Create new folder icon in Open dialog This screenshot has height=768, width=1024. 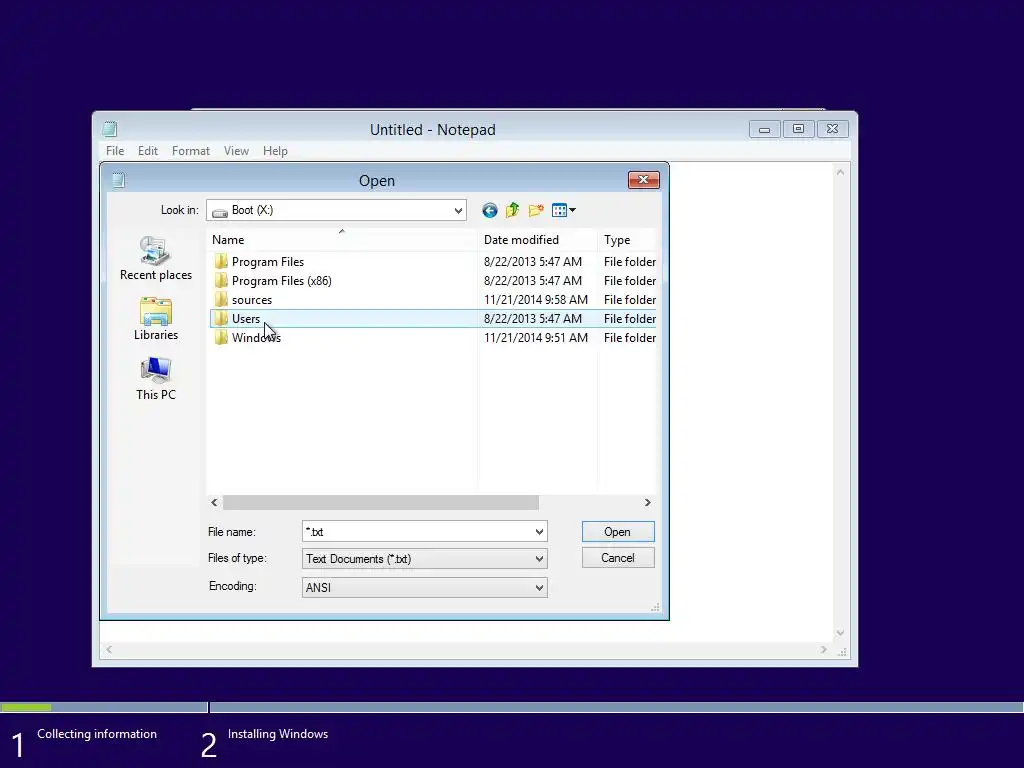[536, 210]
